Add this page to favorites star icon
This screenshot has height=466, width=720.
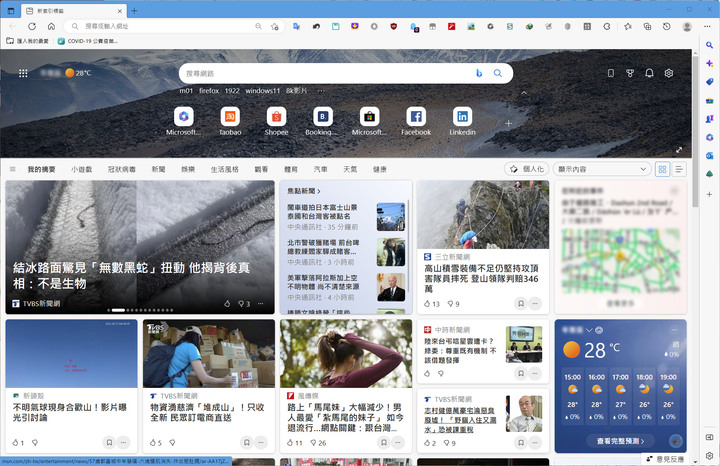tap(275, 27)
